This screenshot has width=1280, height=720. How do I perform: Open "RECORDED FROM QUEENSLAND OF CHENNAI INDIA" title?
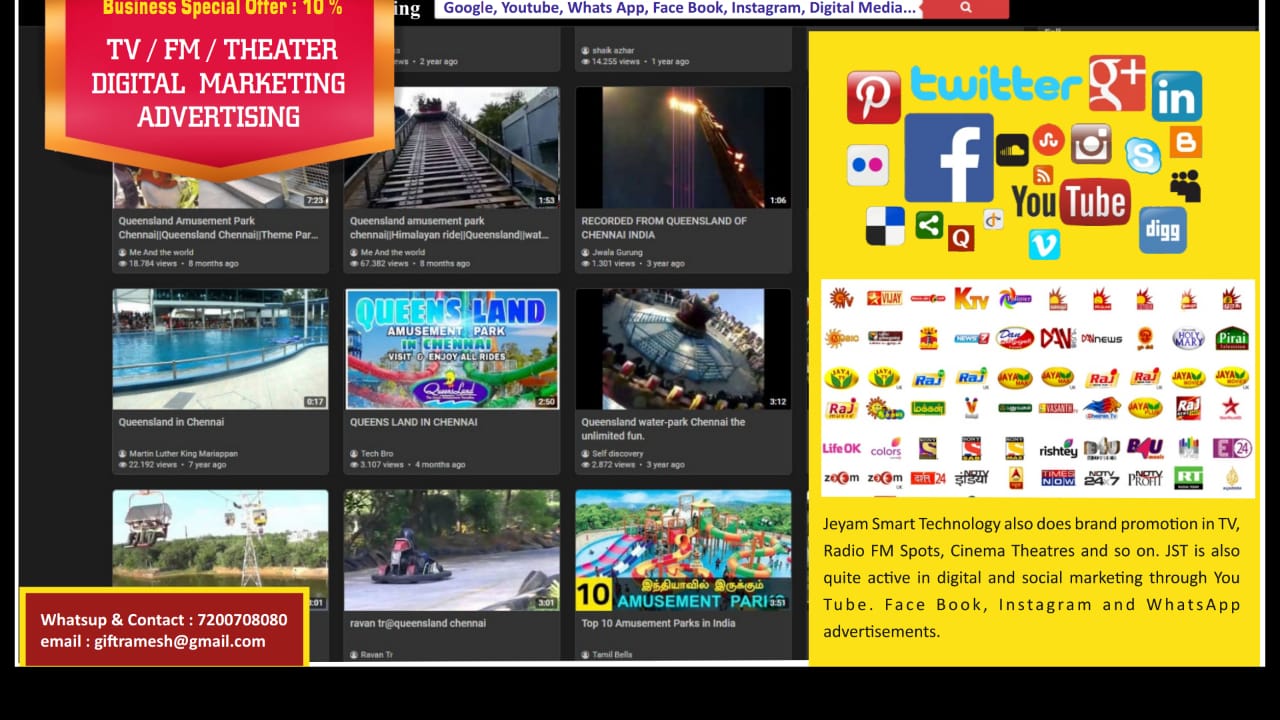(x=664, y=227)
